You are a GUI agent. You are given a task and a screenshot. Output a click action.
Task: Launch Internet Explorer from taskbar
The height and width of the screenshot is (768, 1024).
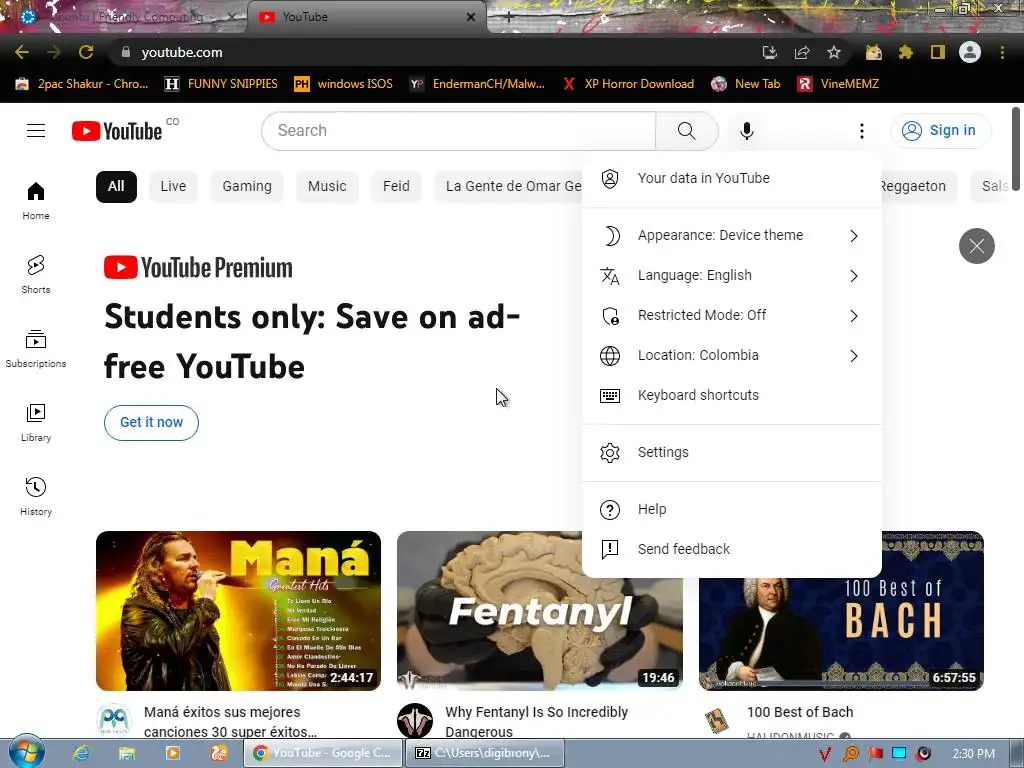(x=81, y=753)
